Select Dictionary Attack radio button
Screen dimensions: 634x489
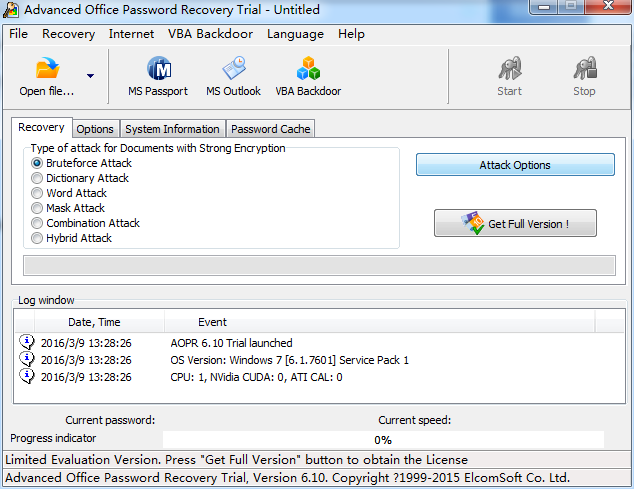[x=37, y=178]
